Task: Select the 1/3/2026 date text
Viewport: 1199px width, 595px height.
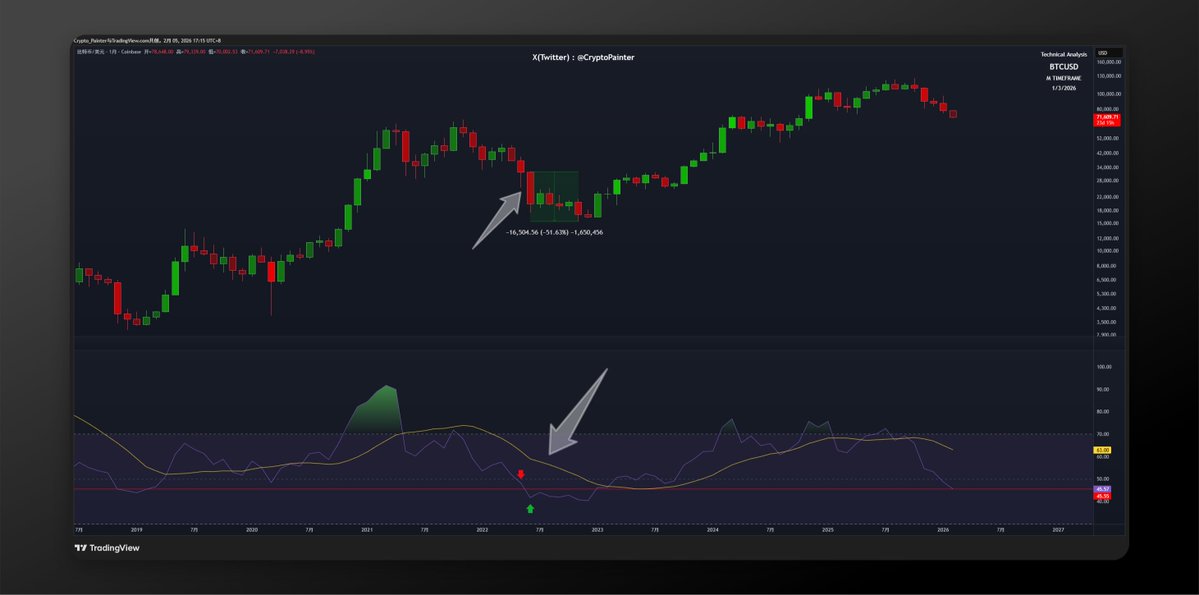Action: [1064, 88]
